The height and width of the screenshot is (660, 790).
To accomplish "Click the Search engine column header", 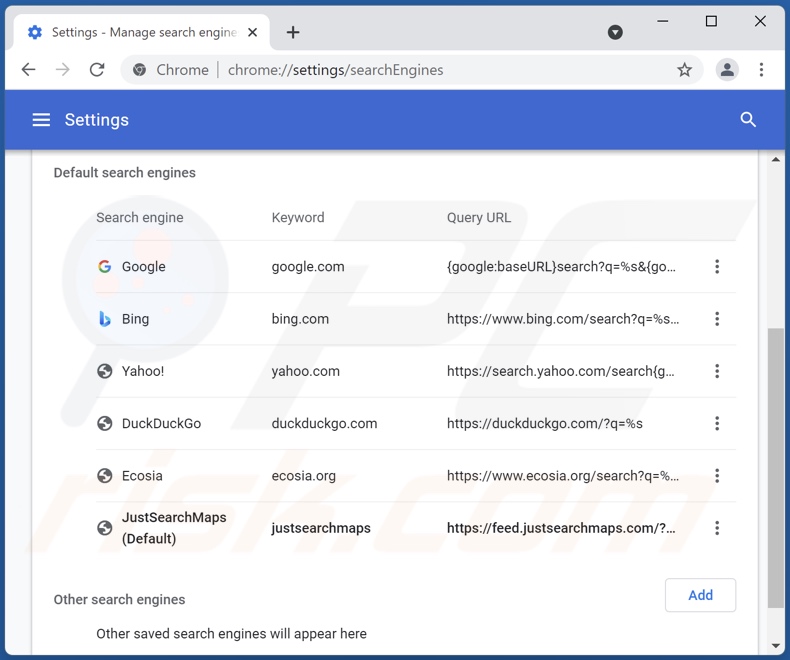I will click(x=140, y=218).
